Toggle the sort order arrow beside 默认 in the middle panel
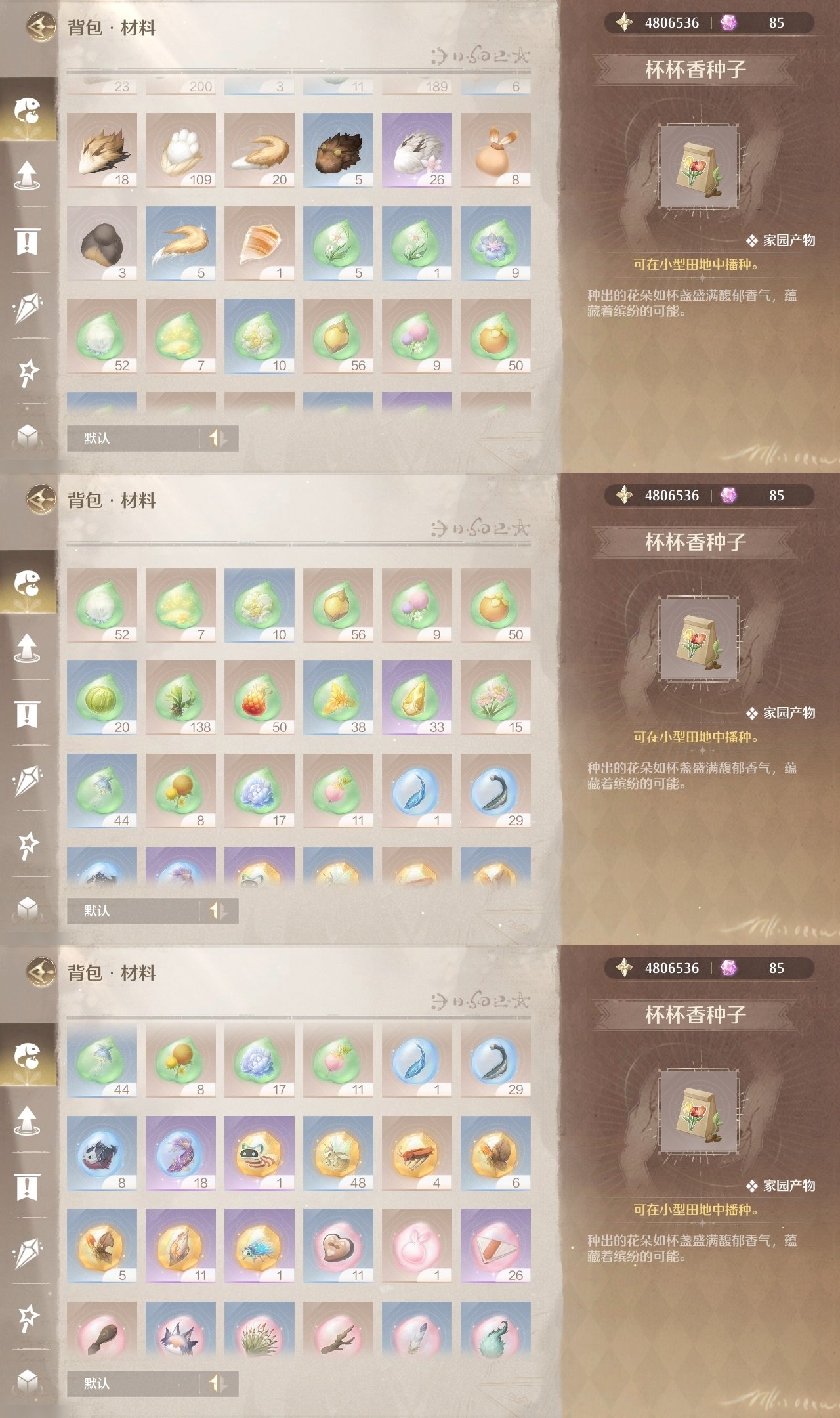Screen dimensions: 840x1418 point(219,911)
